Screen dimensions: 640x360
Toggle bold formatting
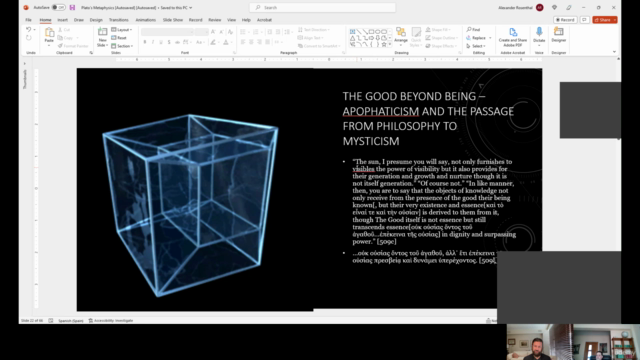click(x=144, y=42)
